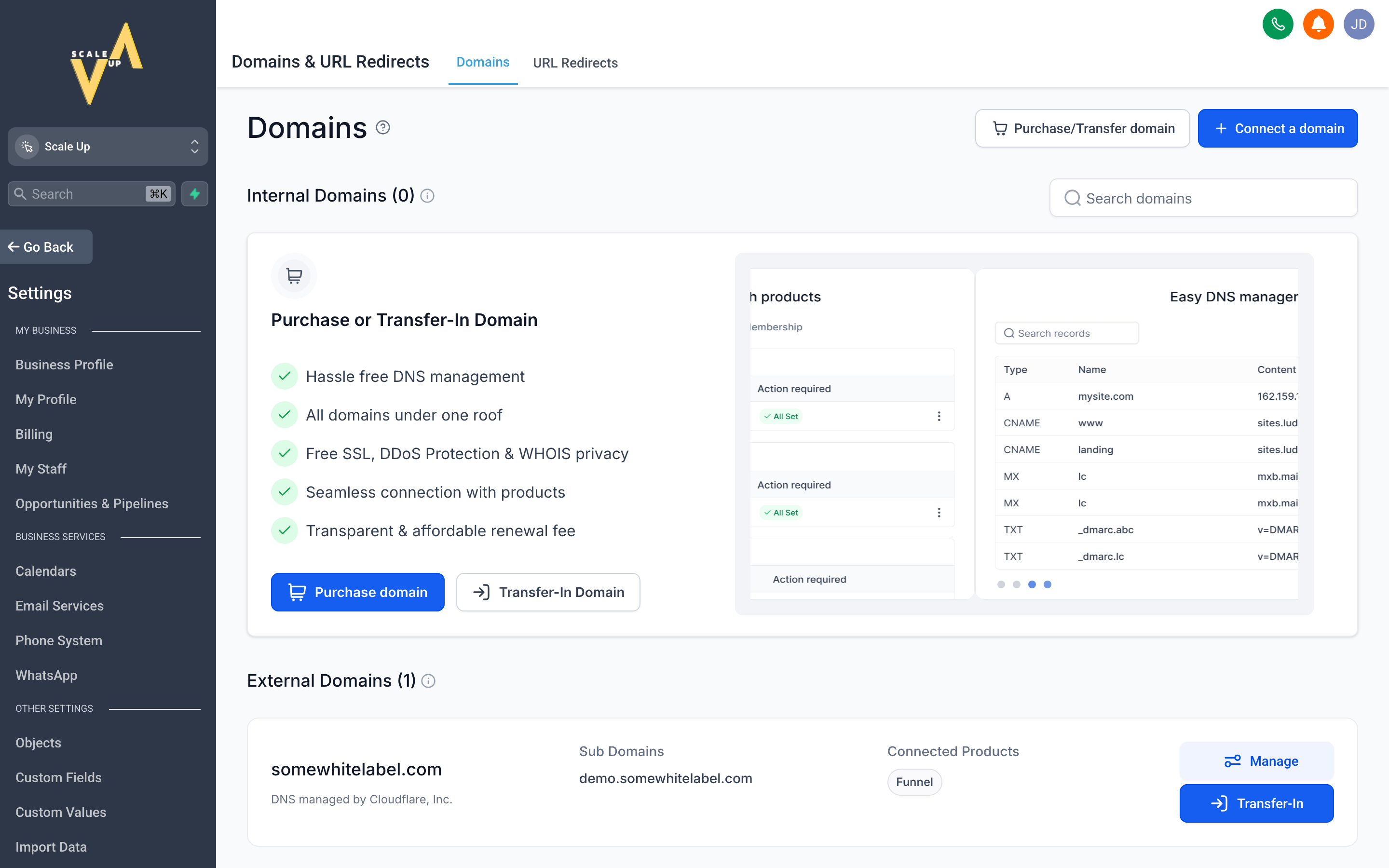Click the landing CNAME record name
Viewport: 1389px width, 868px height.
pyautogui.click(x=1095, y=449)
